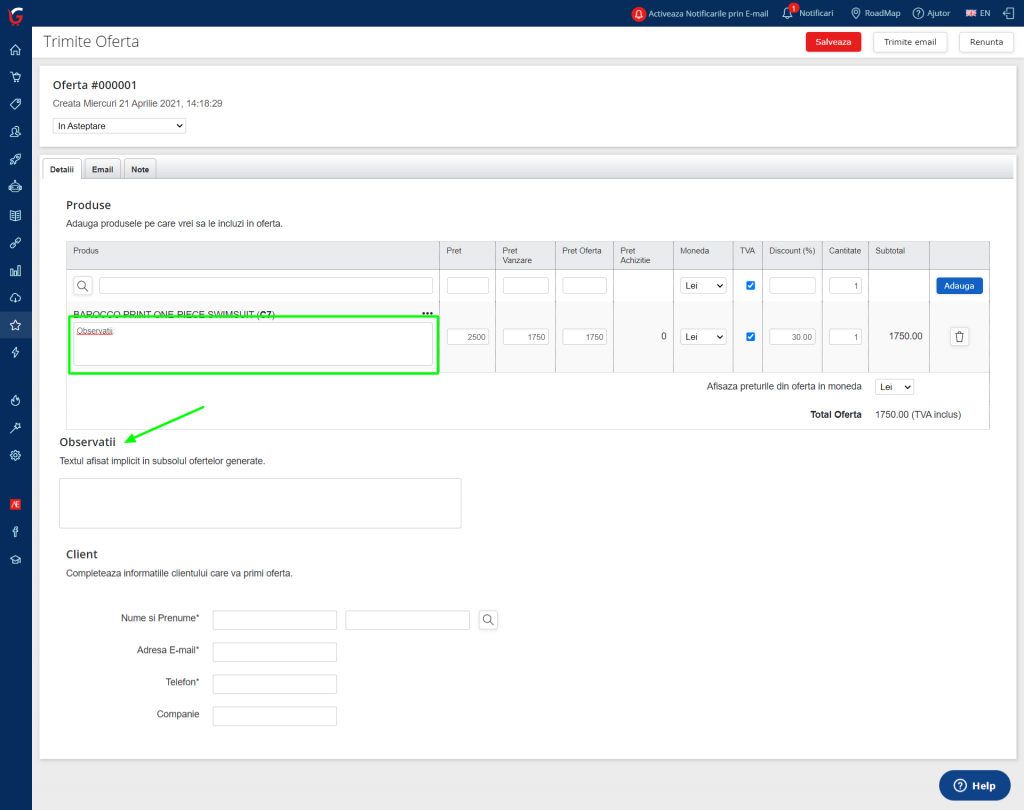The width and height of the screenshot is (1024, 810).
Task: Open the shopping cart orders icon
Action: [16, 77]
